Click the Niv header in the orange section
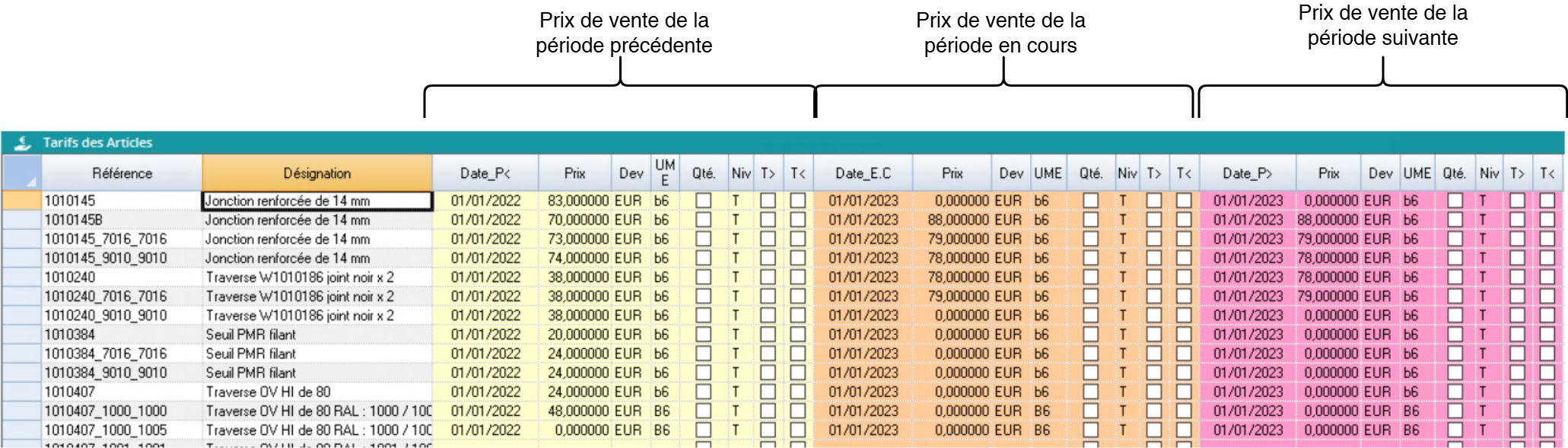This screenshot has width=1568, height=448. pos(1127,173)
